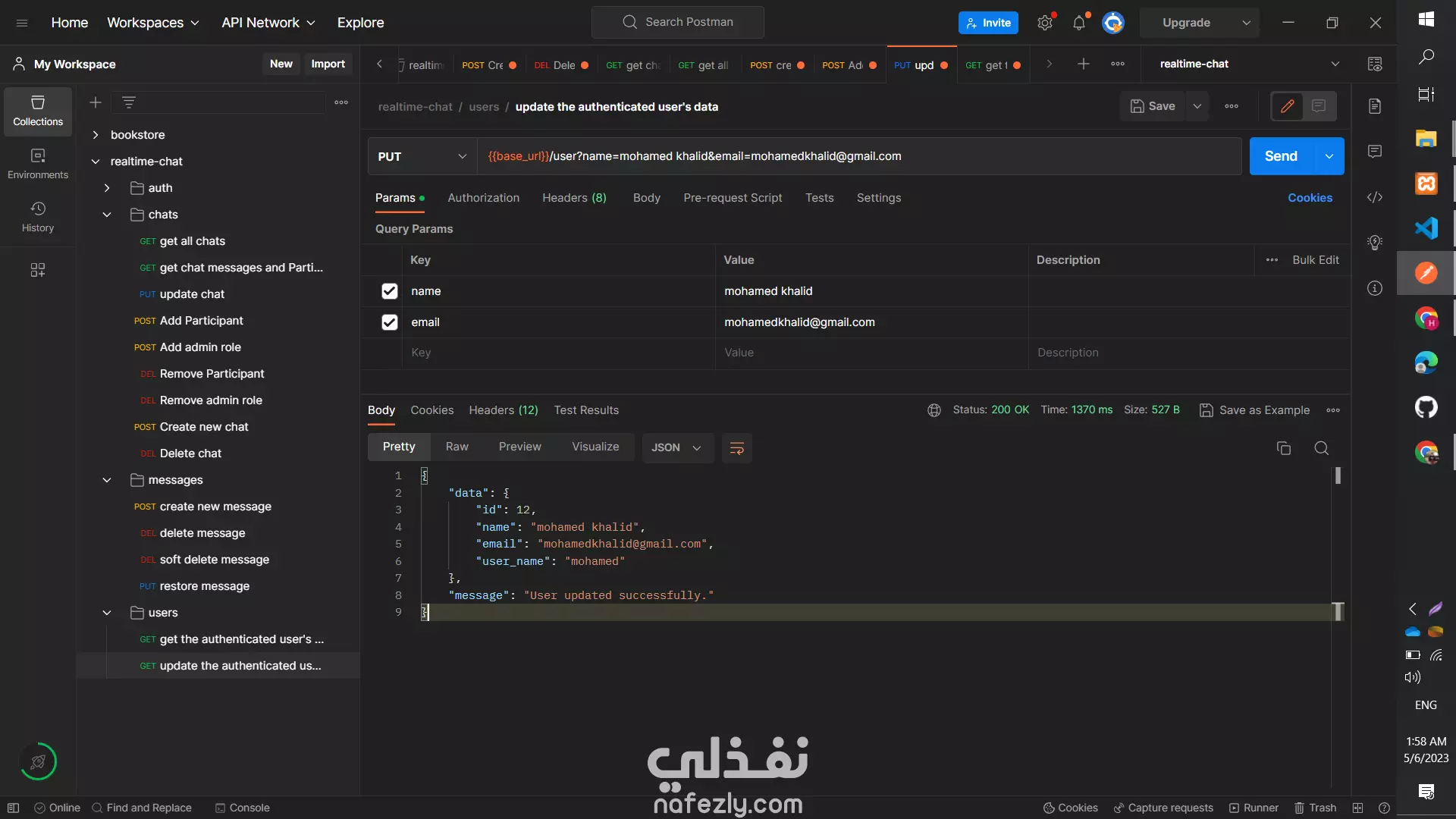Open Windows Start menu
The width and height of the screenshot is (1456, 819).
pos(1426,20)
